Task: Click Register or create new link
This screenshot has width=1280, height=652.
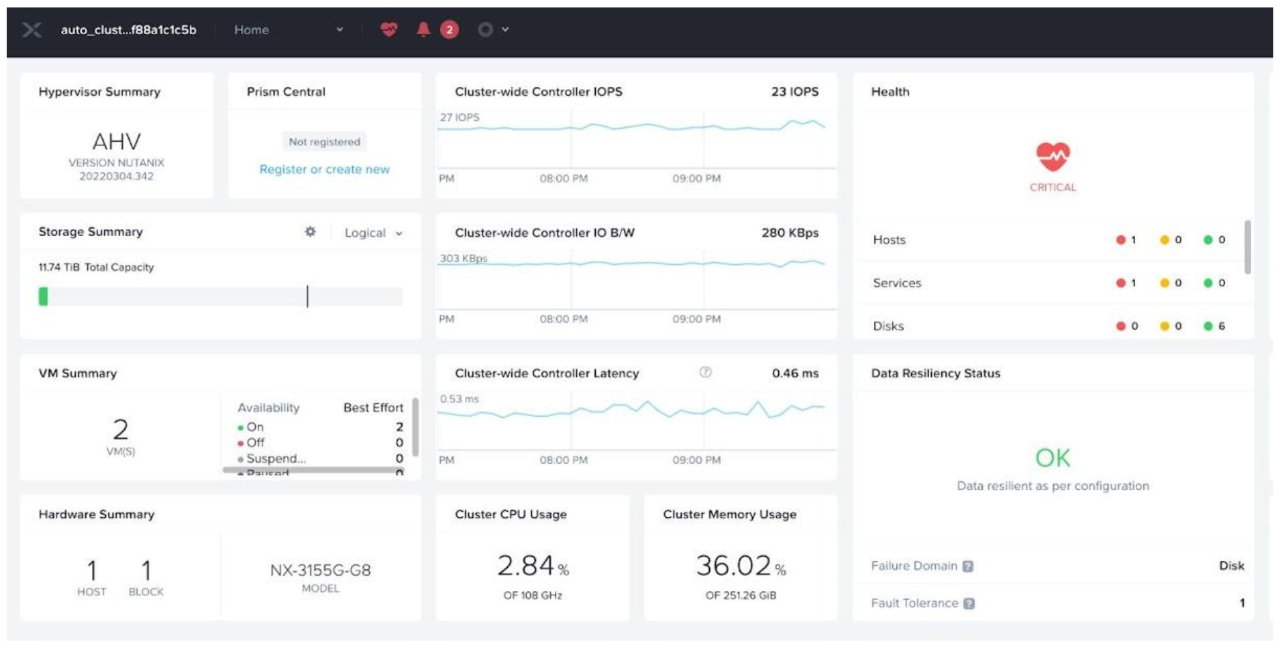Action: pos(324,170)
